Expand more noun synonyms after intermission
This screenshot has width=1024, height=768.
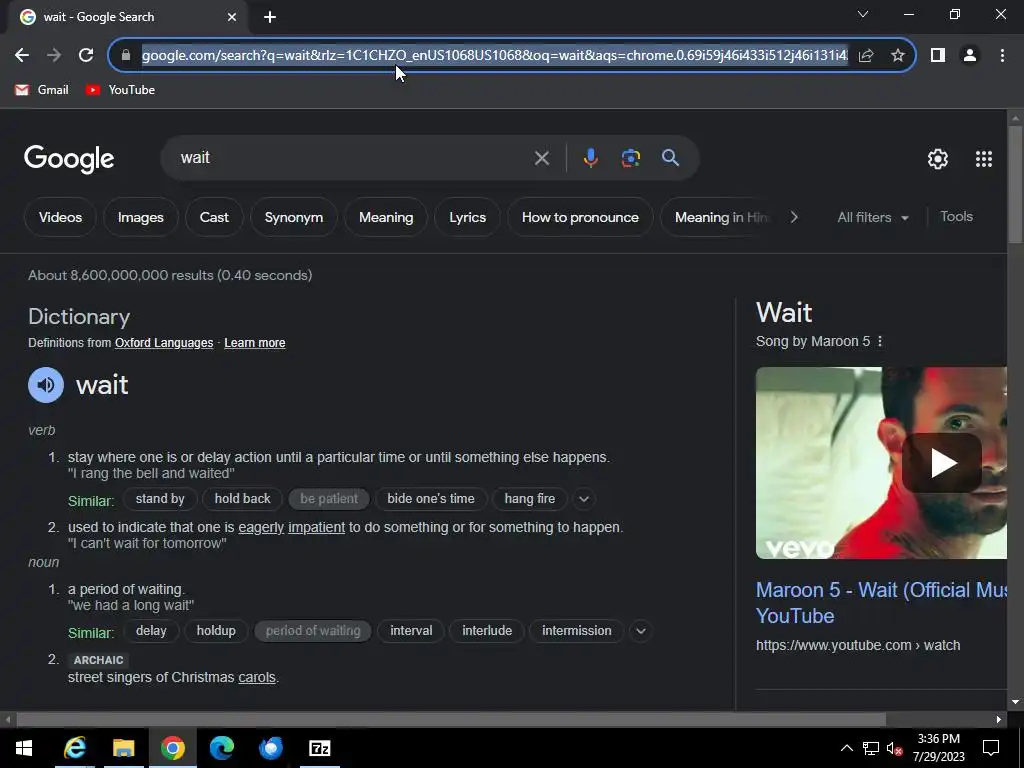(641, 632)
